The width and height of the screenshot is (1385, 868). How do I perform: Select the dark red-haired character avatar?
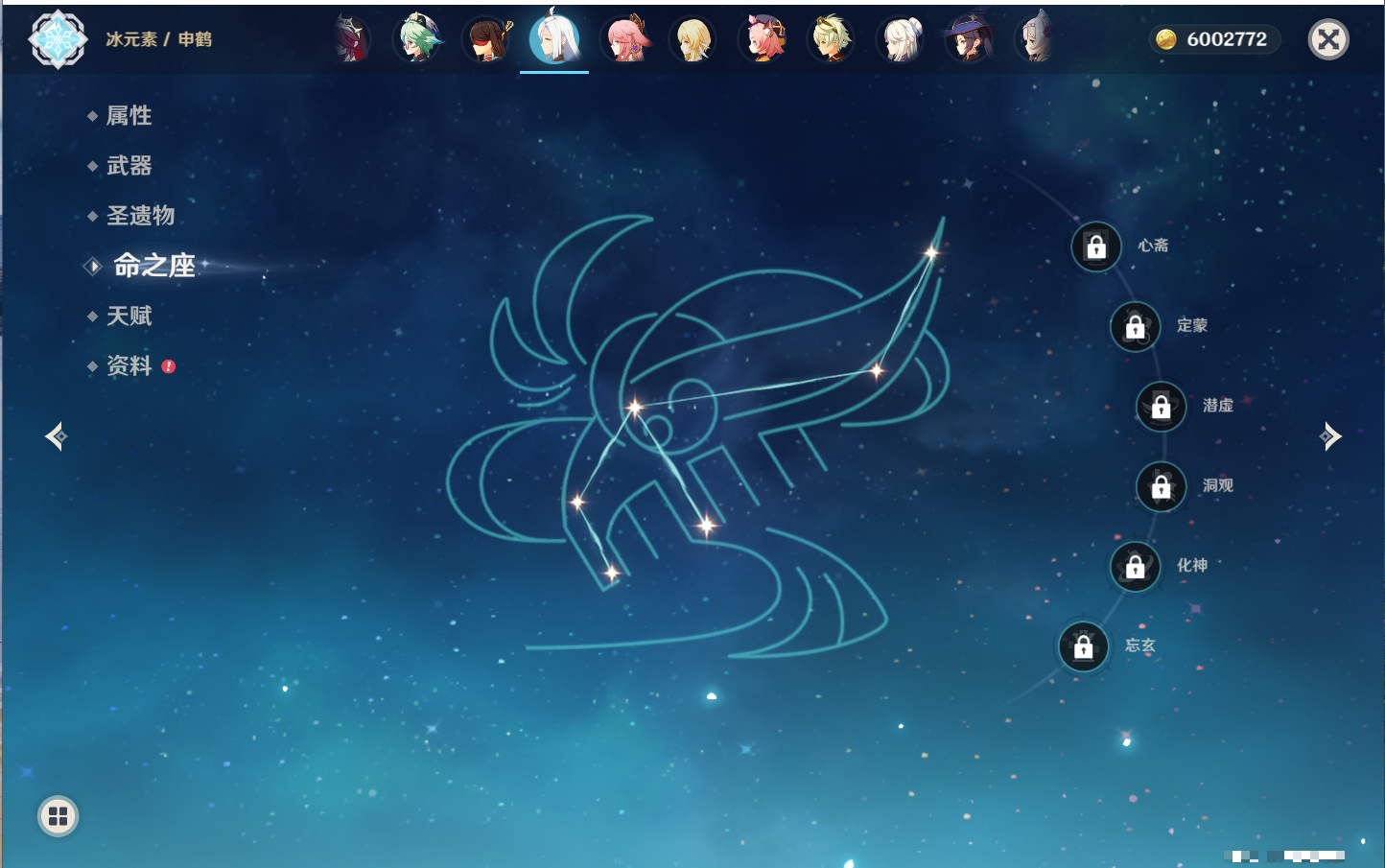(x=351, y=39)
